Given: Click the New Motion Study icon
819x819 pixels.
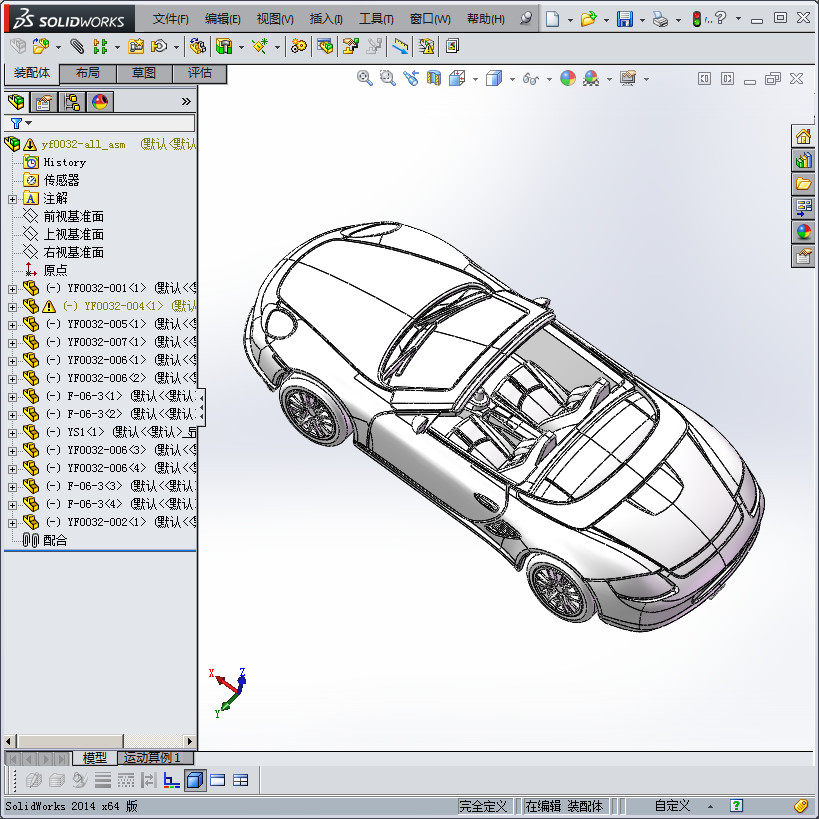Looking at the screenshot, I should (x=299, y=46).
